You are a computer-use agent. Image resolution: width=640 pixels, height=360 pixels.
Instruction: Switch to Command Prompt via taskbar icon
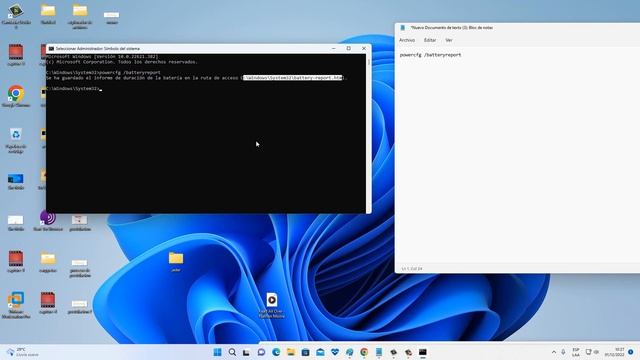click(x=423, y=352)
